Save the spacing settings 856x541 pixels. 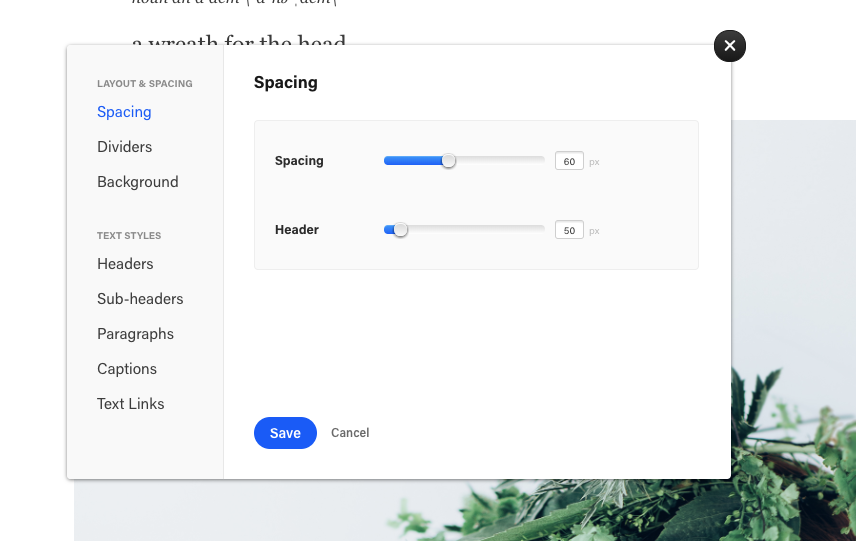[x=285, y=433]
